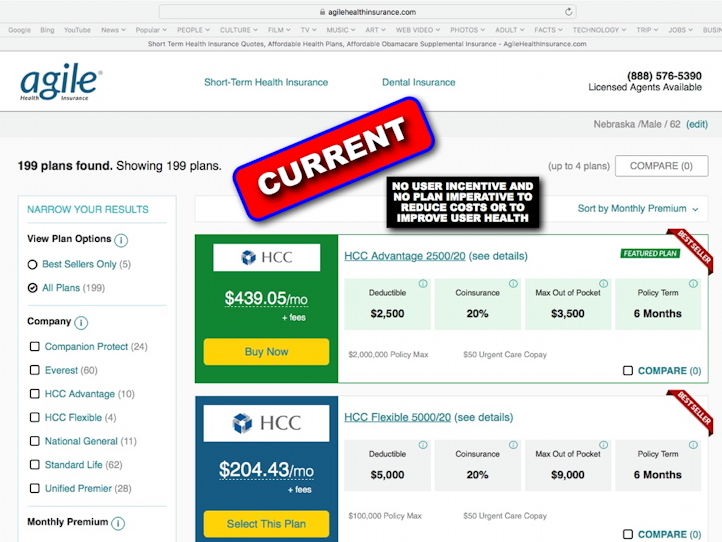Click the HCC Flexible Coinsurance info icon
This screenshot has height=542, width=722.
click(513, 445)
